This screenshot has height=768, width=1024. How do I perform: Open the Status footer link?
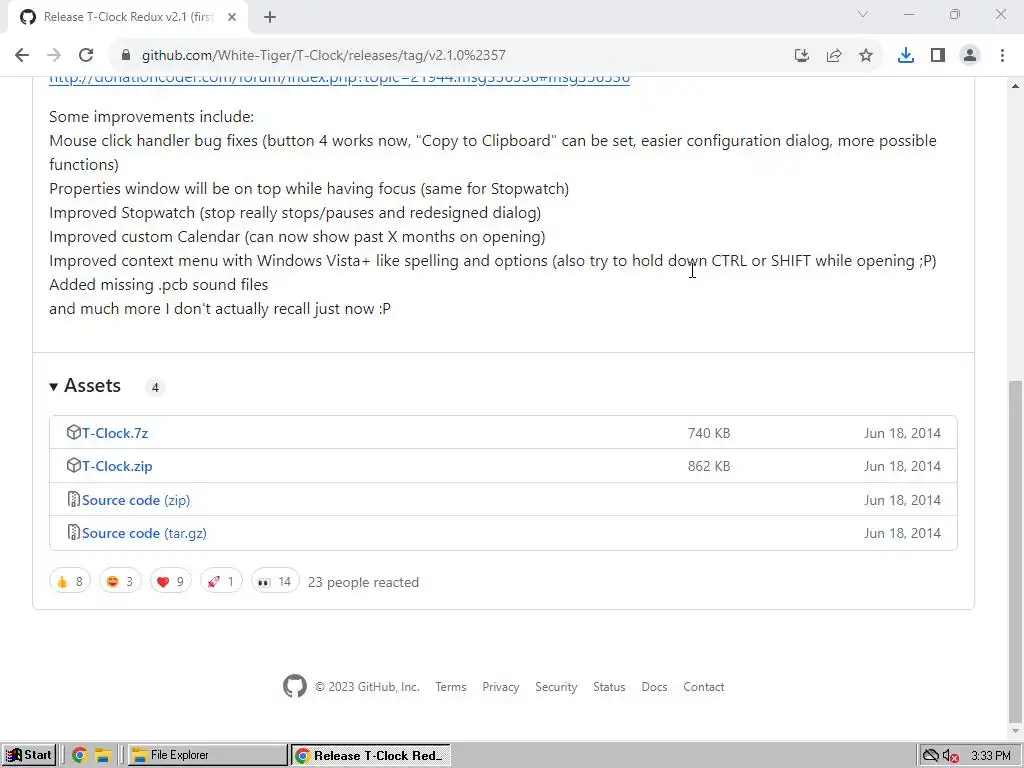609,687
